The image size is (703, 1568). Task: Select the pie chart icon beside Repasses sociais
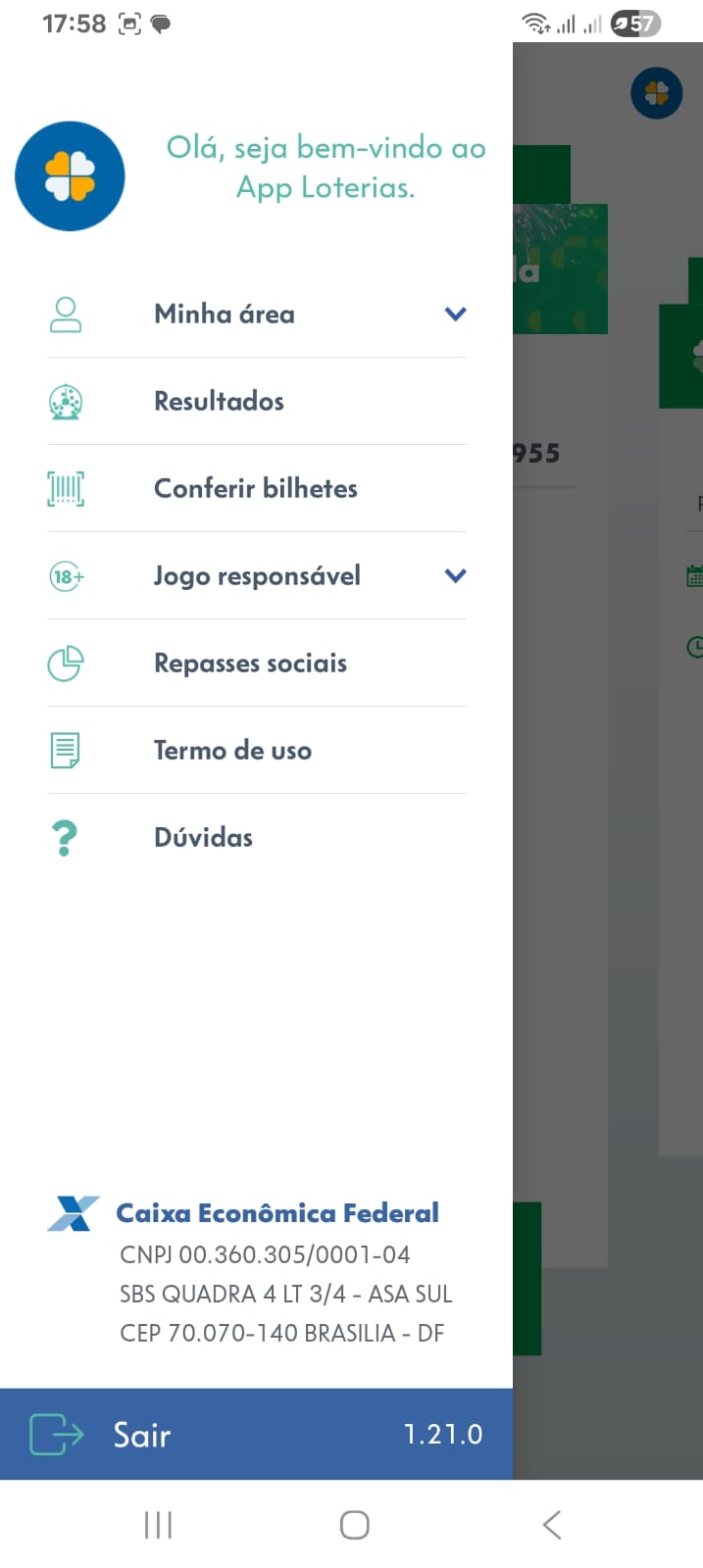tap(65, 662)
